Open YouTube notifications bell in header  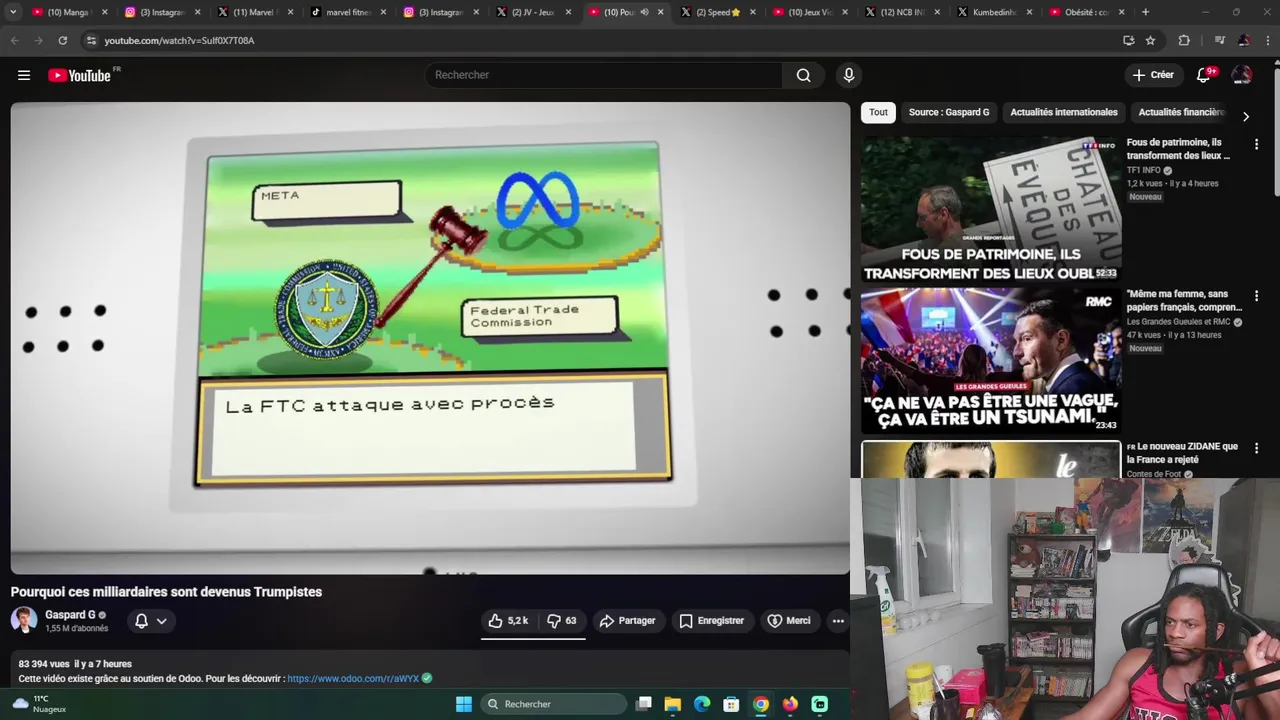click(1204, 75)
